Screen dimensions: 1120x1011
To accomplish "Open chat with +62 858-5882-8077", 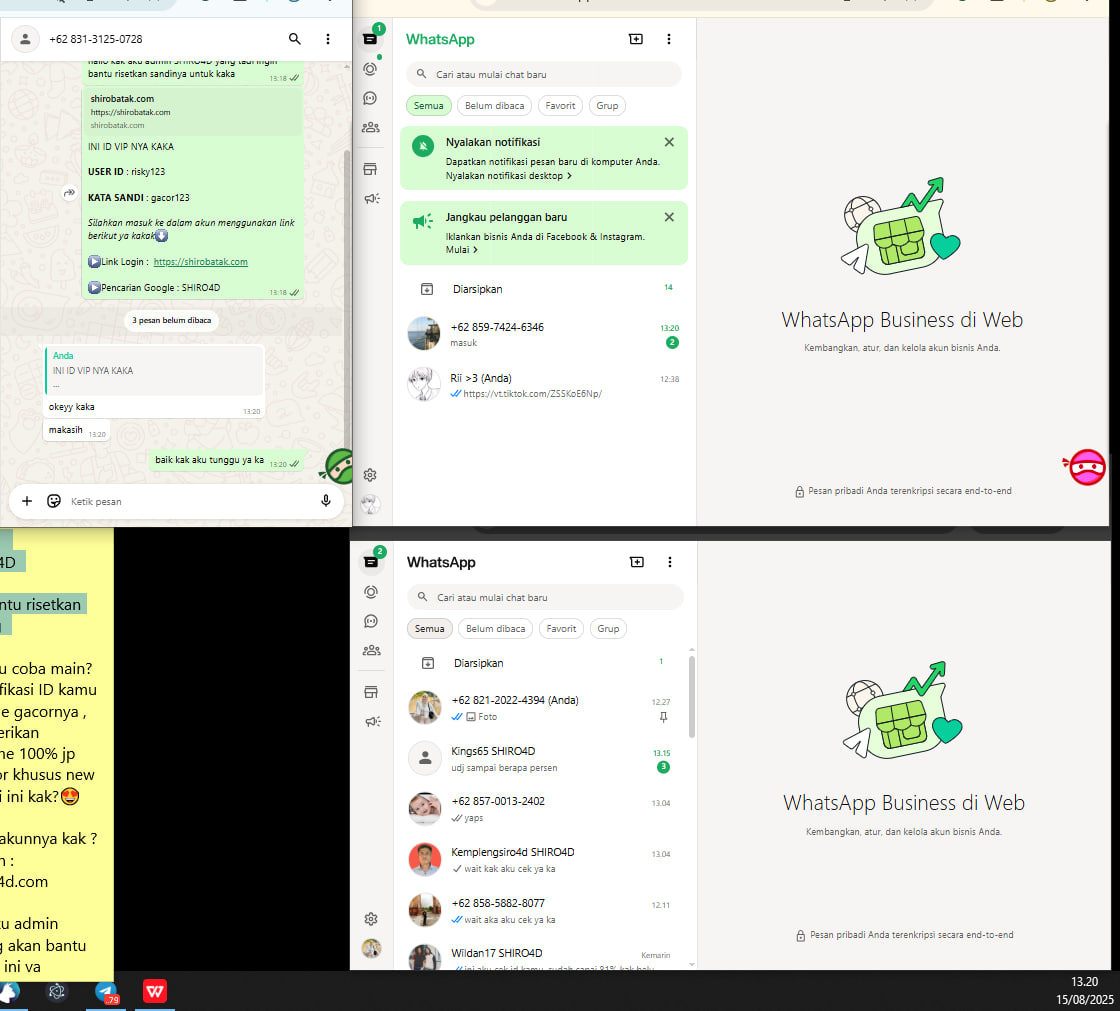I will [x=542, y=911].
